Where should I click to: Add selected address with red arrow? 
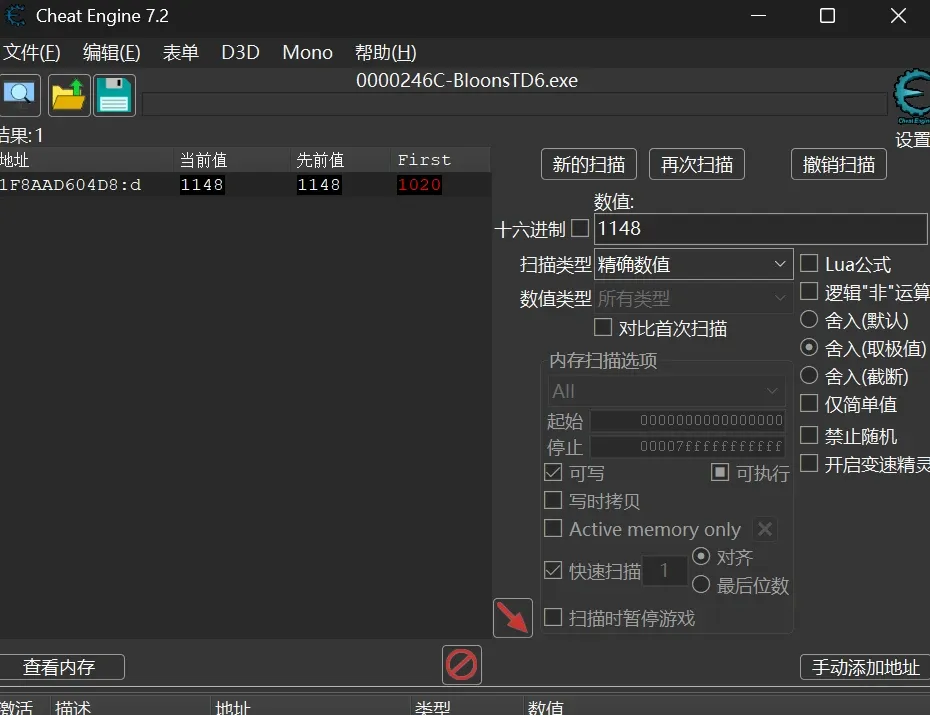click(512, 618)
